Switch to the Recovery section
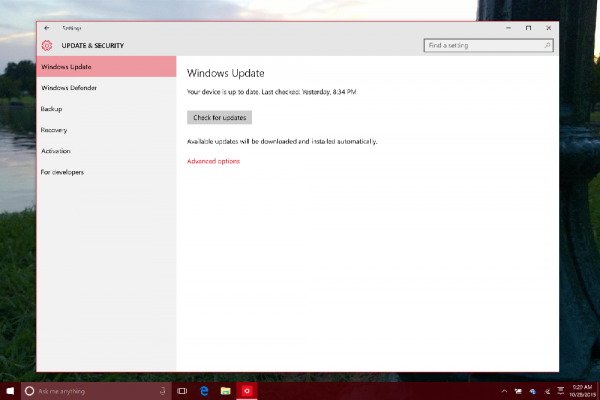This screenshot has width=600, height=400. 54,130
